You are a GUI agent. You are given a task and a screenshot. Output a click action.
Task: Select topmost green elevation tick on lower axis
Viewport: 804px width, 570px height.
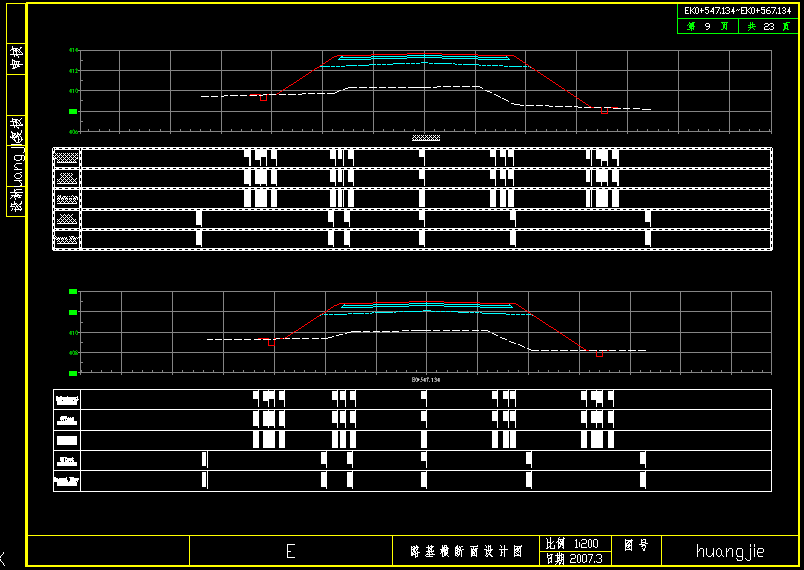point(73,292)
